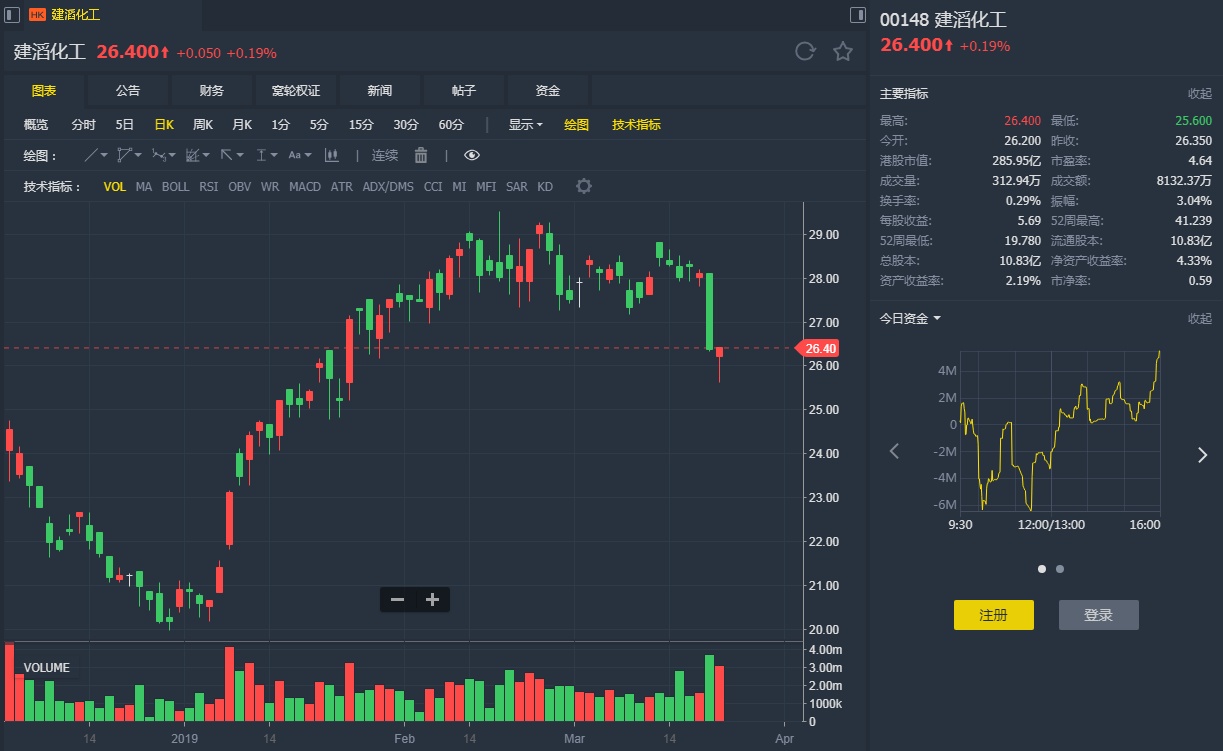Screen dimensions: 1223x751
Task: Select the 周K weekly chart period
Action: [x=203, y=125]
